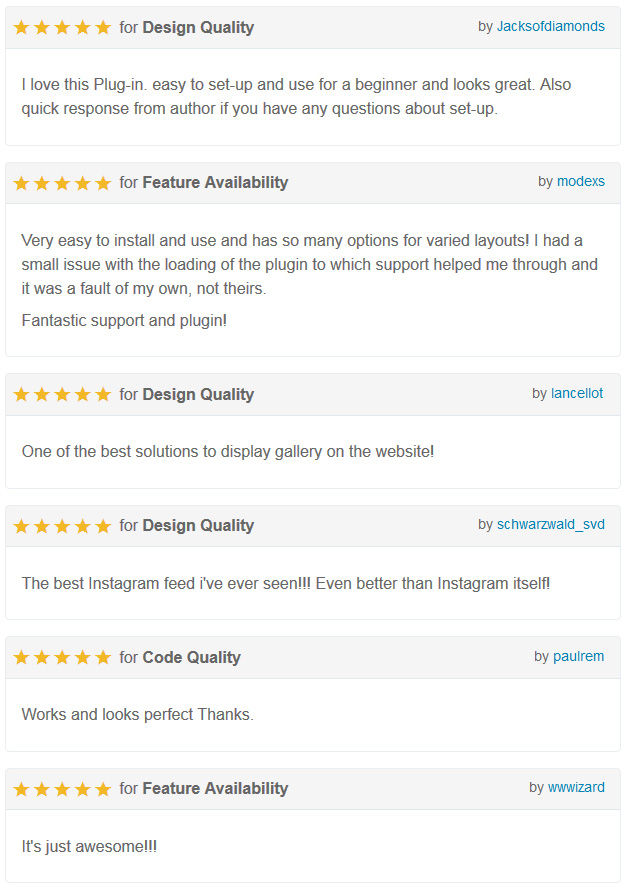Click fifth star in Jacksofdiamonds review
This screenshot has width=629, height=890.
point(103,27)
